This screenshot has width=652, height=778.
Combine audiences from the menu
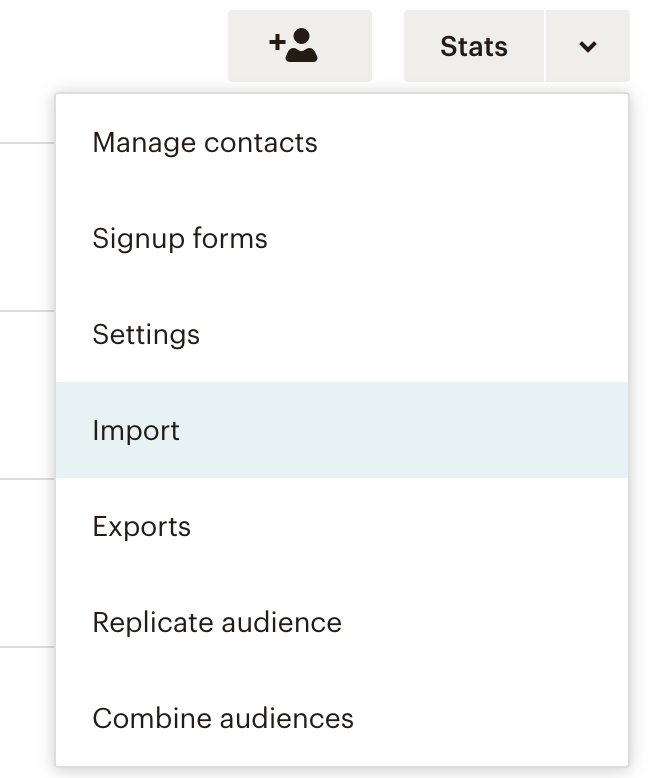pos(223,719)
